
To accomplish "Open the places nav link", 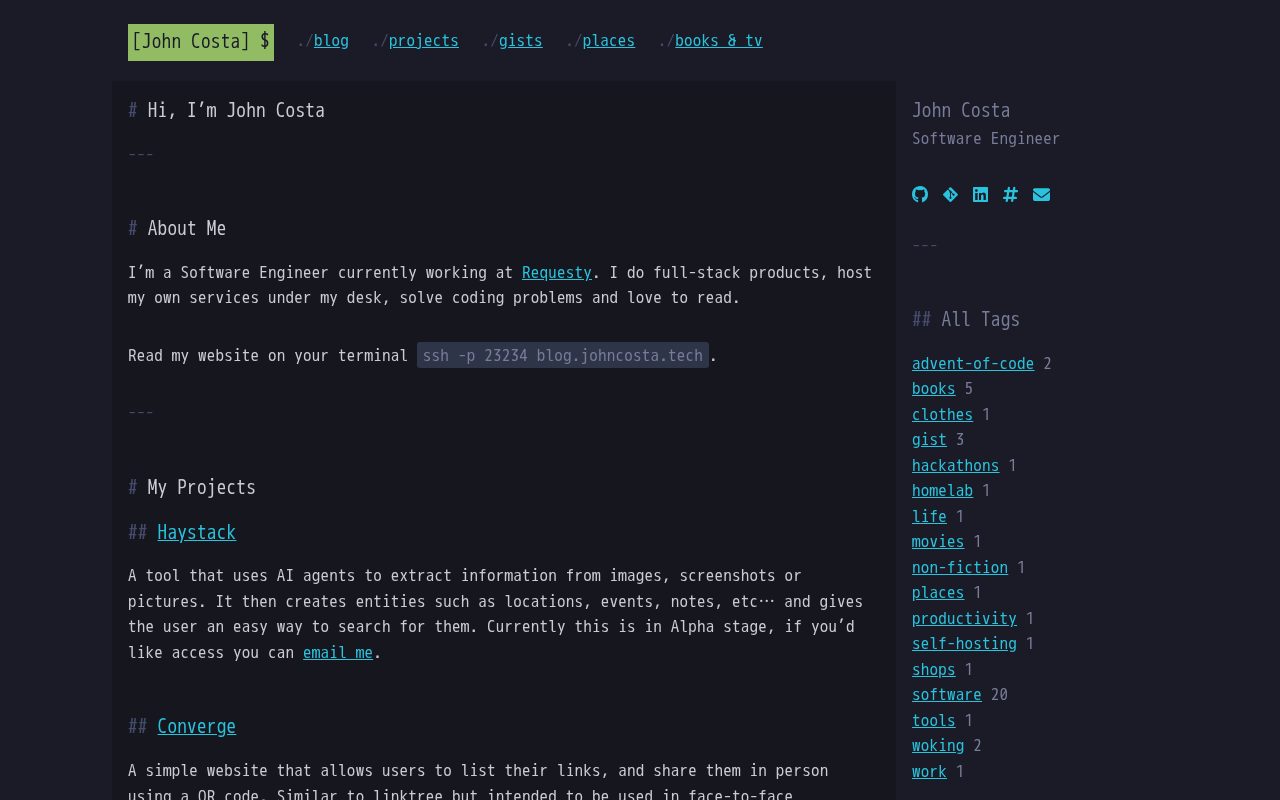I will point(608,41).
